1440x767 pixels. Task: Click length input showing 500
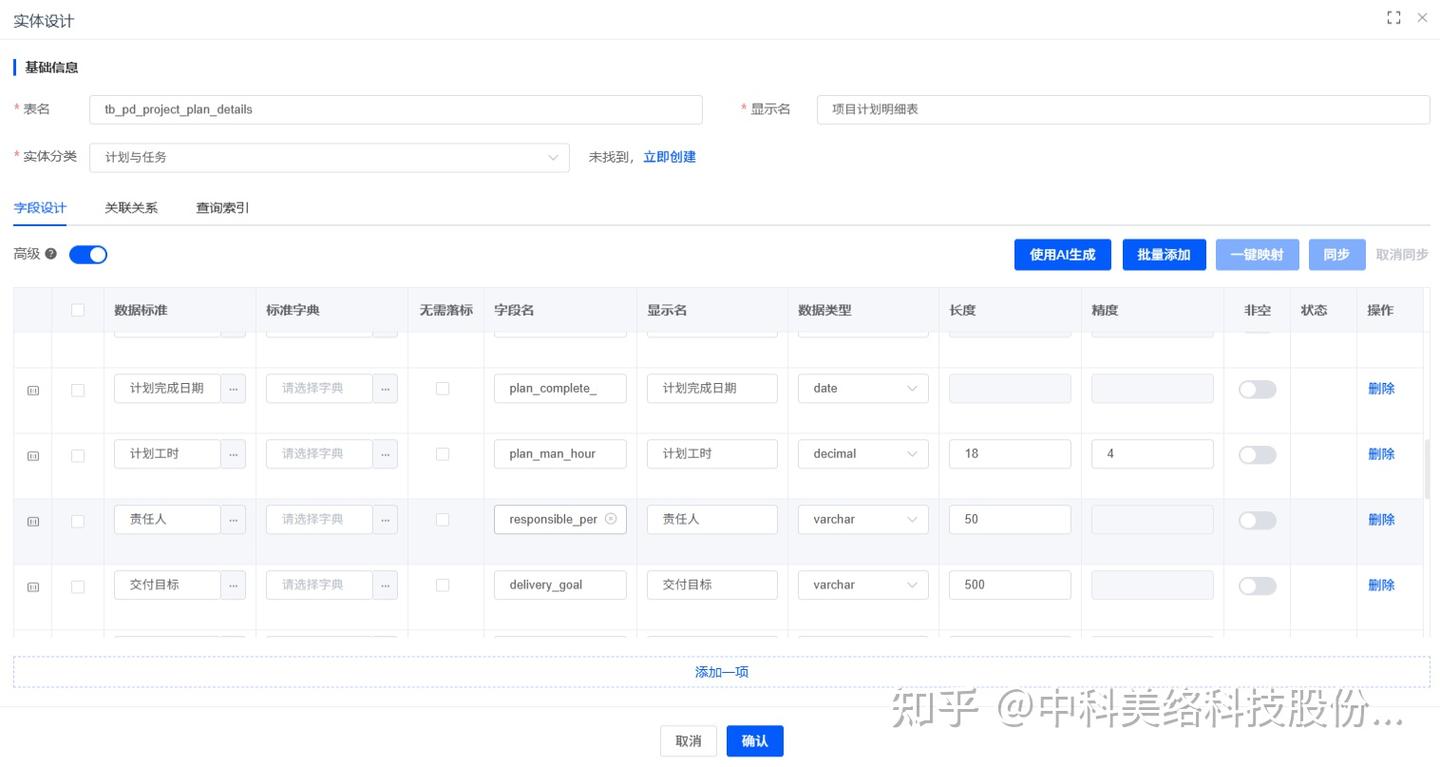click(1010, 585)
